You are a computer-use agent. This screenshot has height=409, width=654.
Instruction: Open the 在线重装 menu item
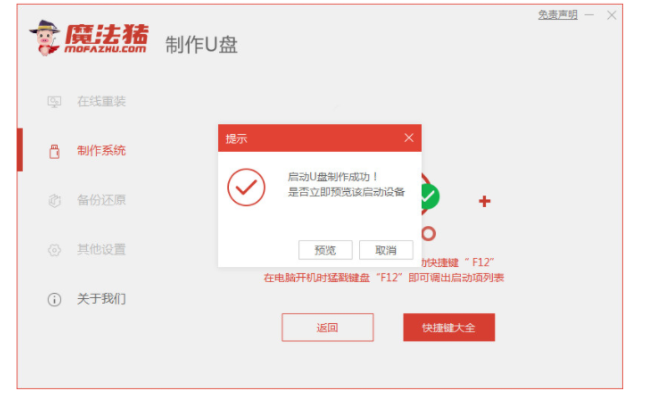pos(101,101)
